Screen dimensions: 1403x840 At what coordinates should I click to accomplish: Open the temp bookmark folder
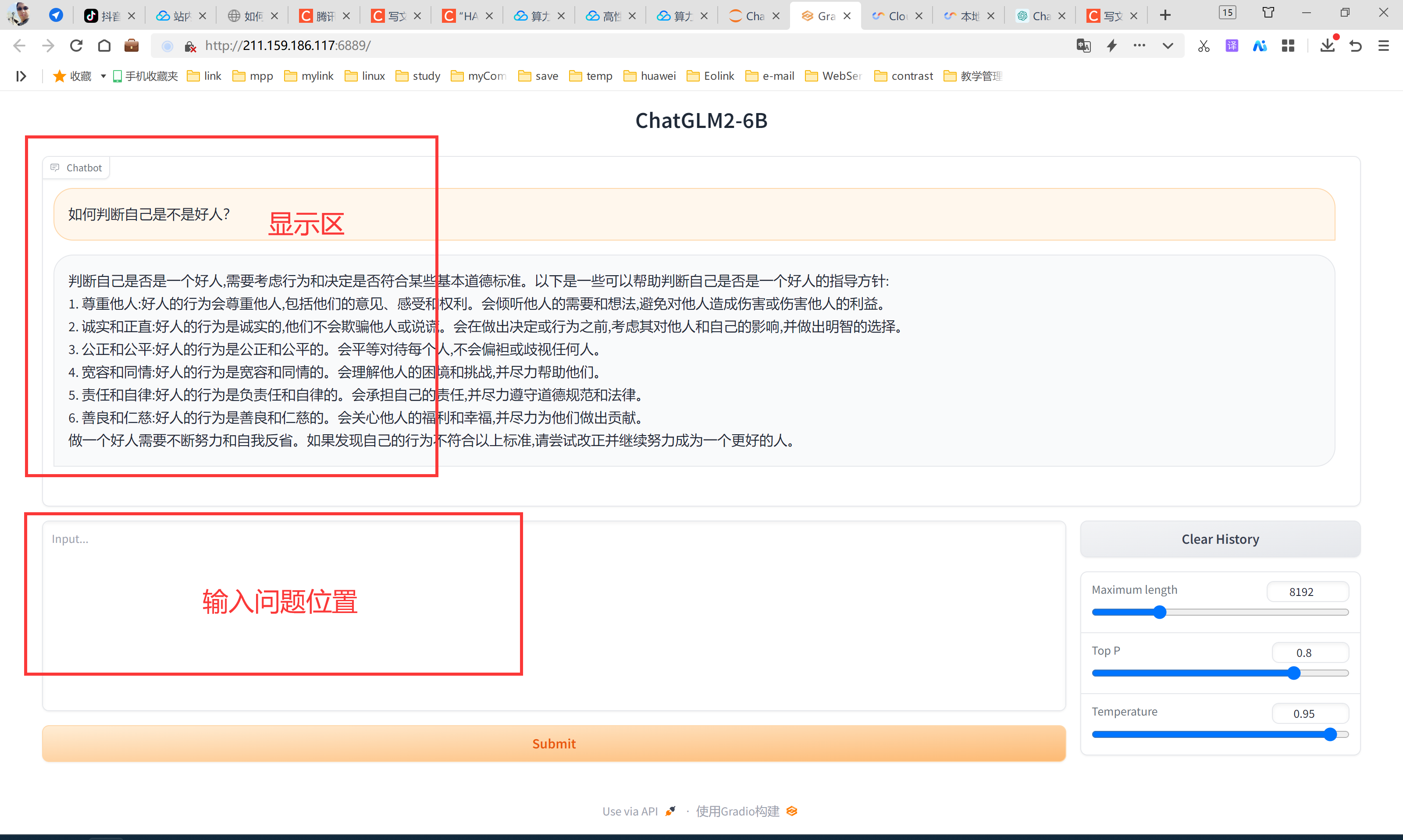[591, 76]
